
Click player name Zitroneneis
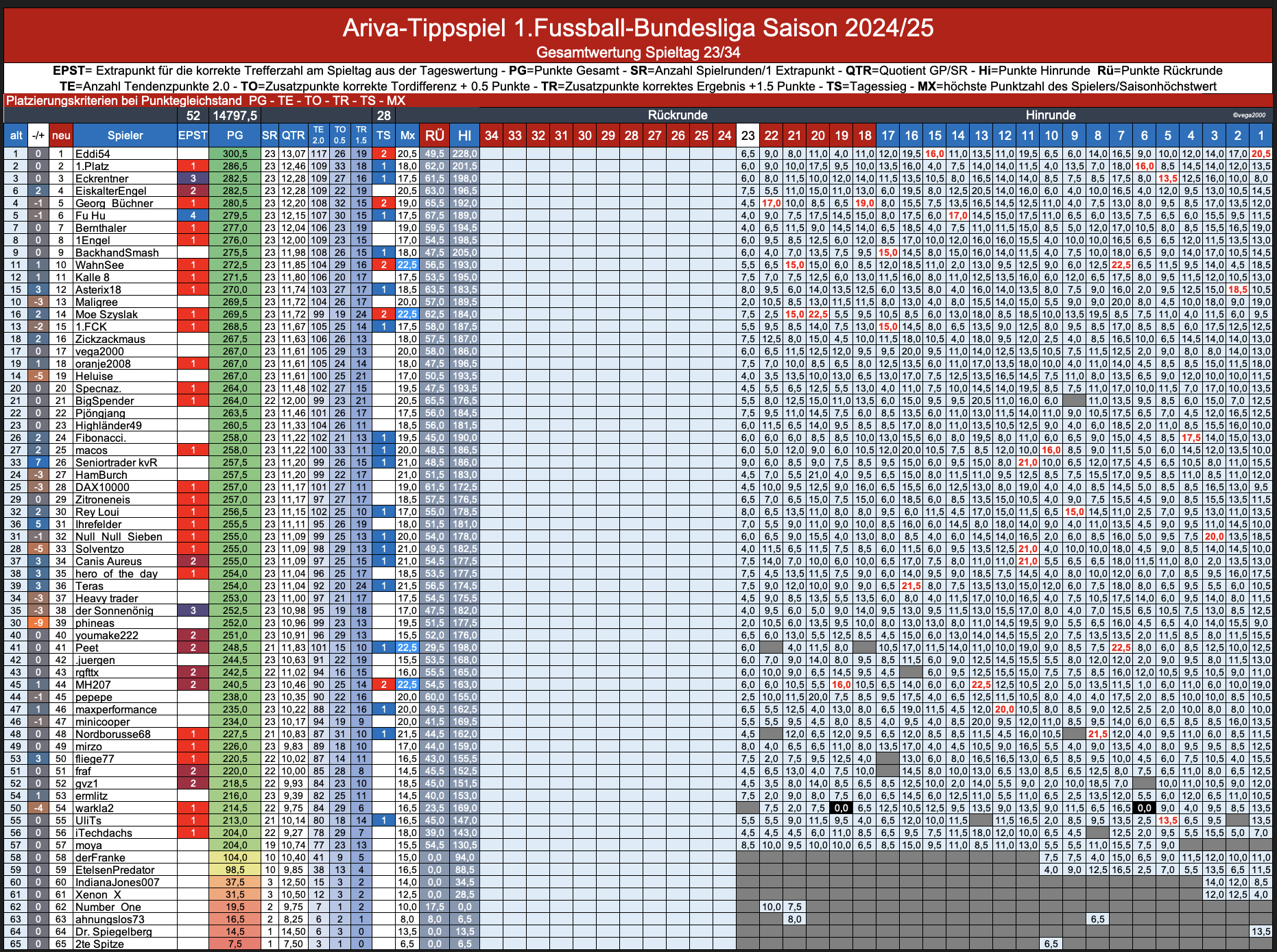(x=102, y=499)
